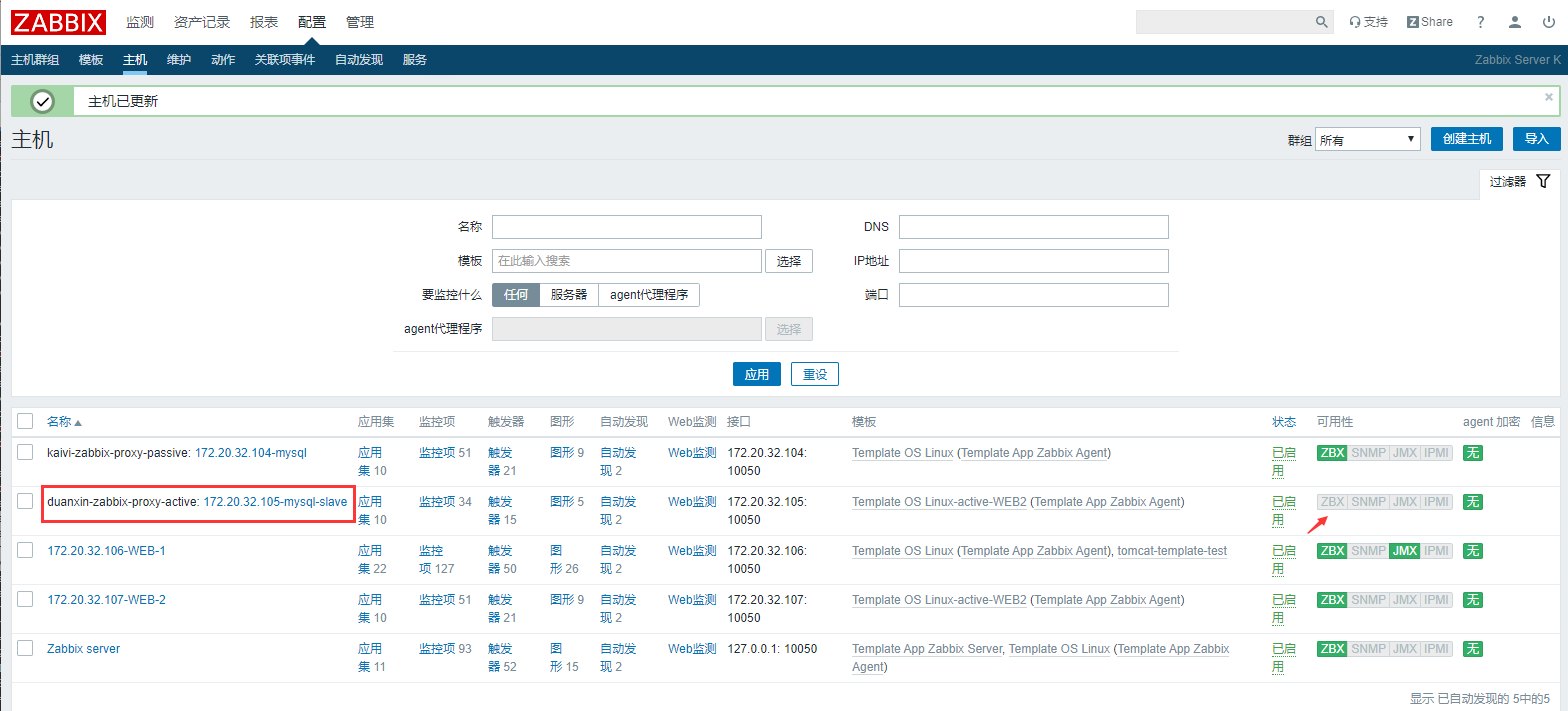Click the 导入 button
The image size is (1568, 711).
[1537, 139]
